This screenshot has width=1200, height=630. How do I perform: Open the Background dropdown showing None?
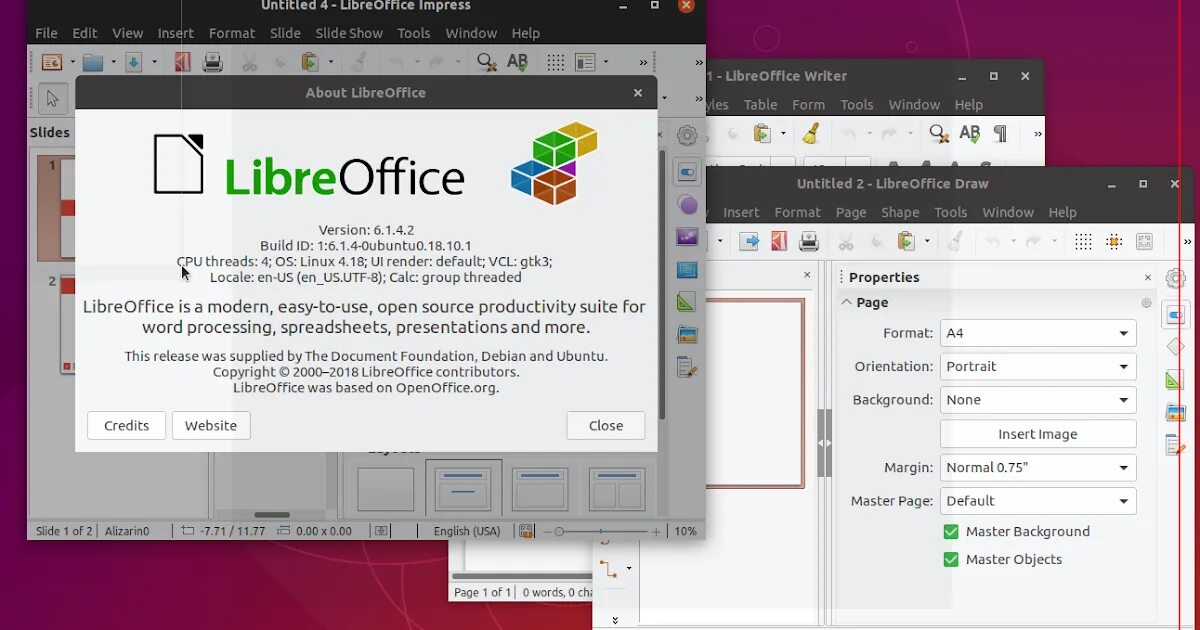[1038, 399]
